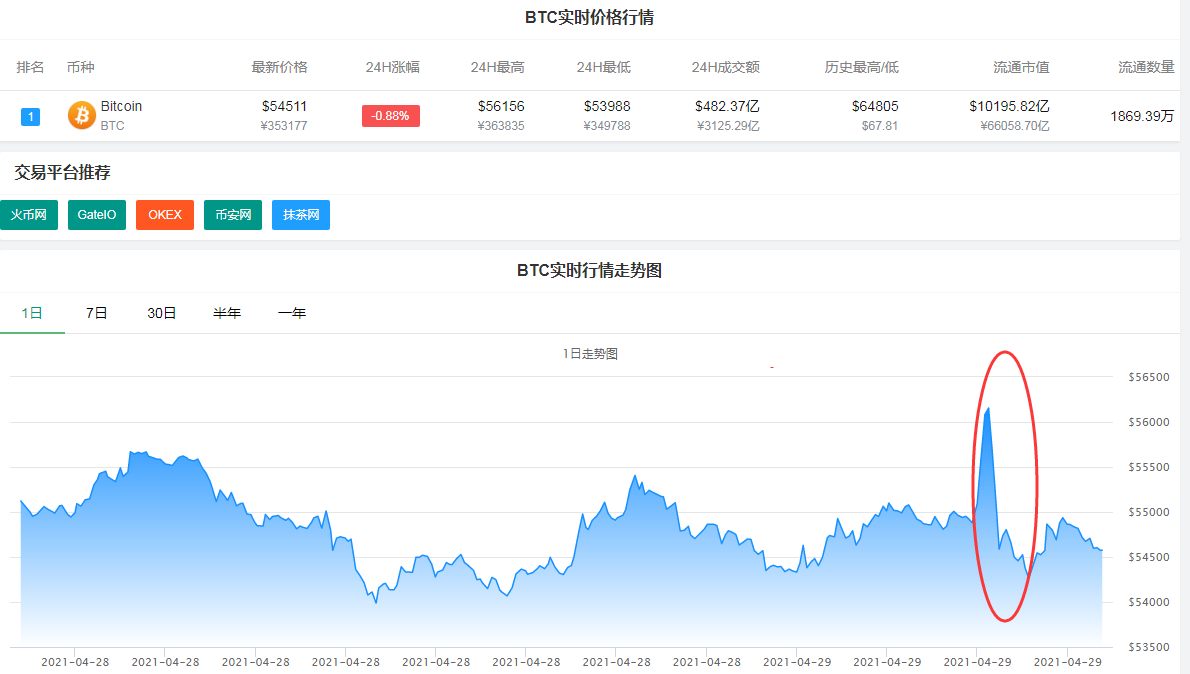
Task: Click the $56000 y-axis label
Action: [x=1149, y=422]
